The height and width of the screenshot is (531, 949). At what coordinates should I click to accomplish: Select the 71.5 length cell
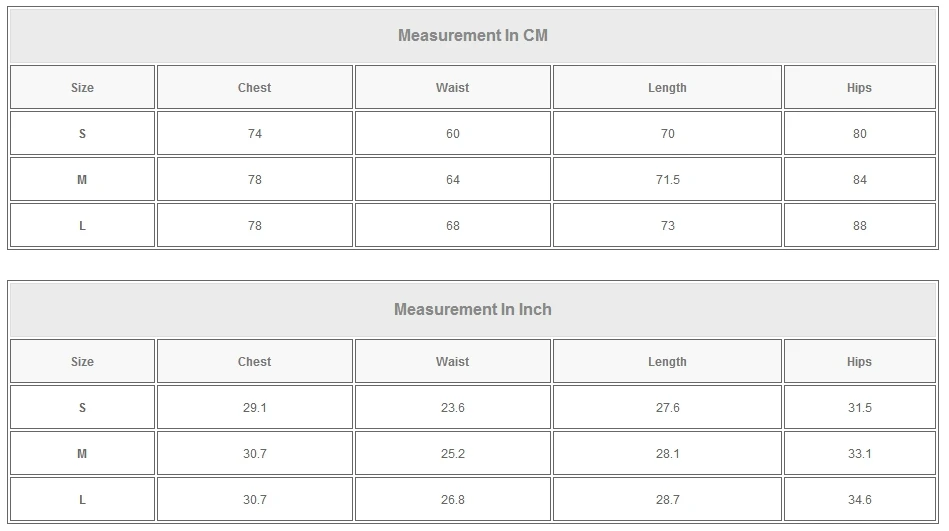point(667,180)
